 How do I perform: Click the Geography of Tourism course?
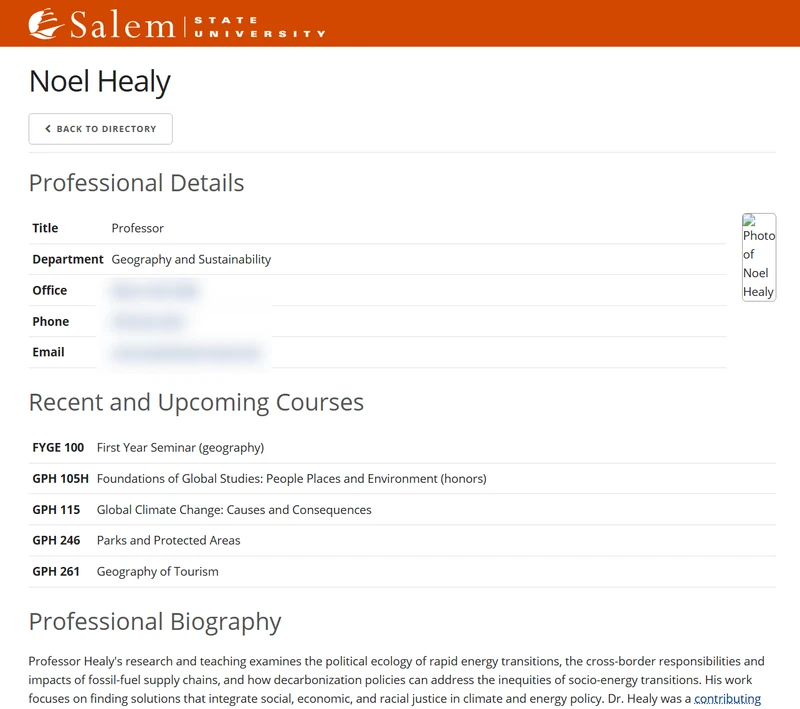tap(157, 572)
